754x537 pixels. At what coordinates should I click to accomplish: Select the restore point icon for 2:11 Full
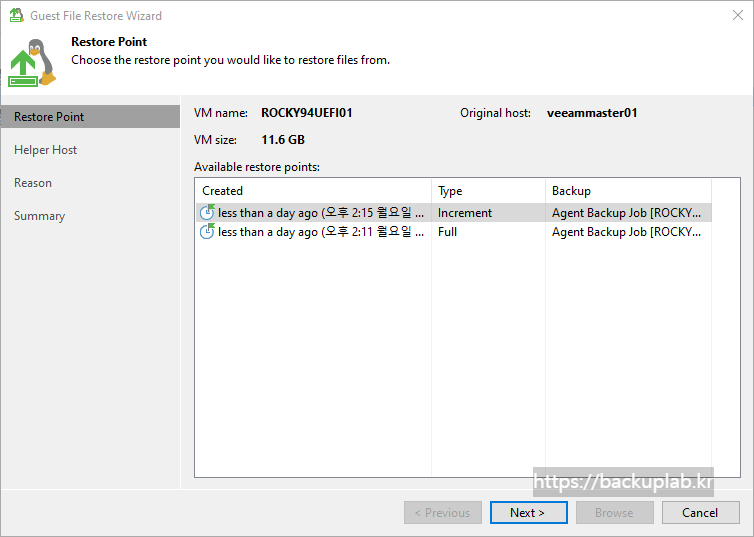click(207, 231)
